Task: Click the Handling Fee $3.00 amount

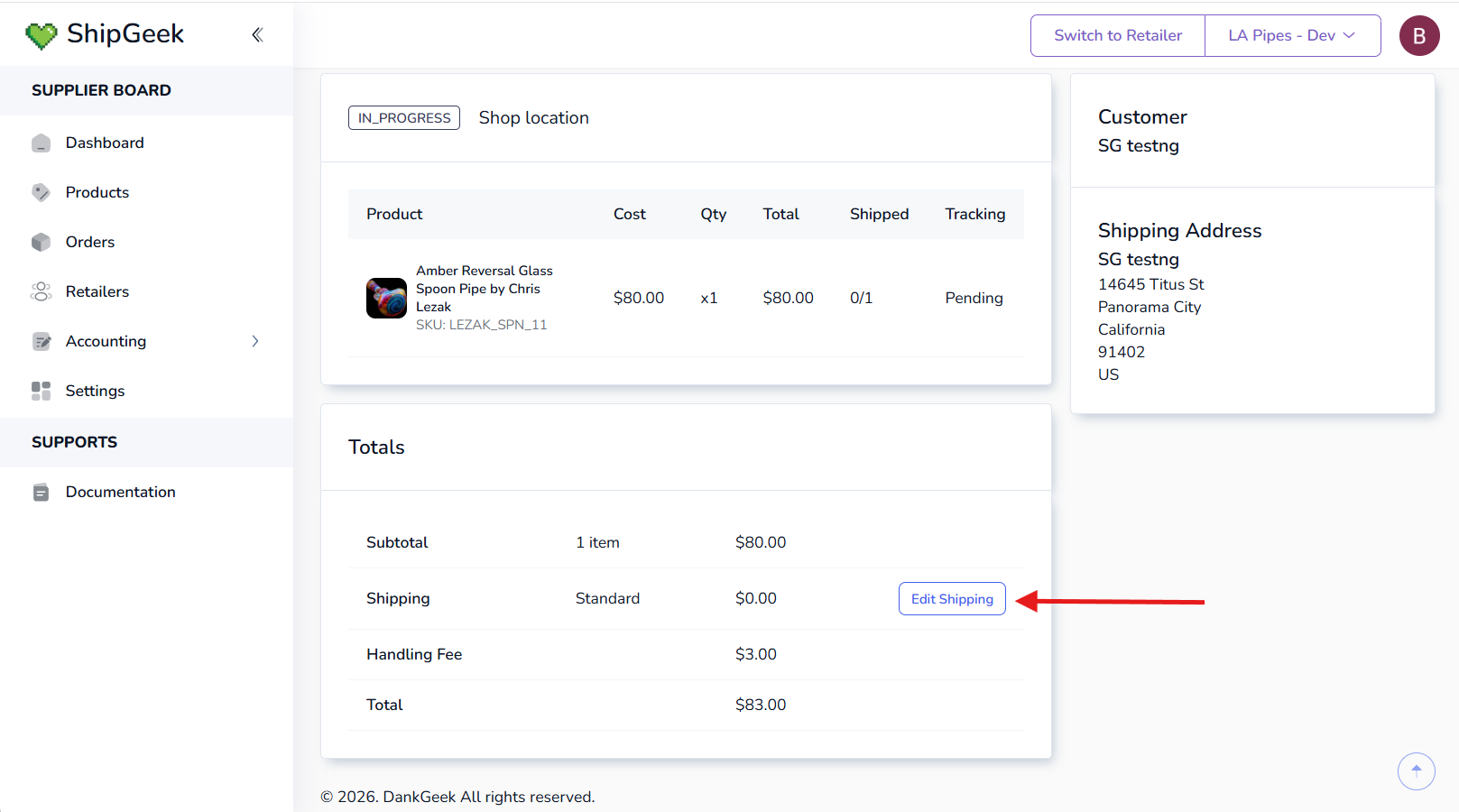Action: (x=756, y=654)
